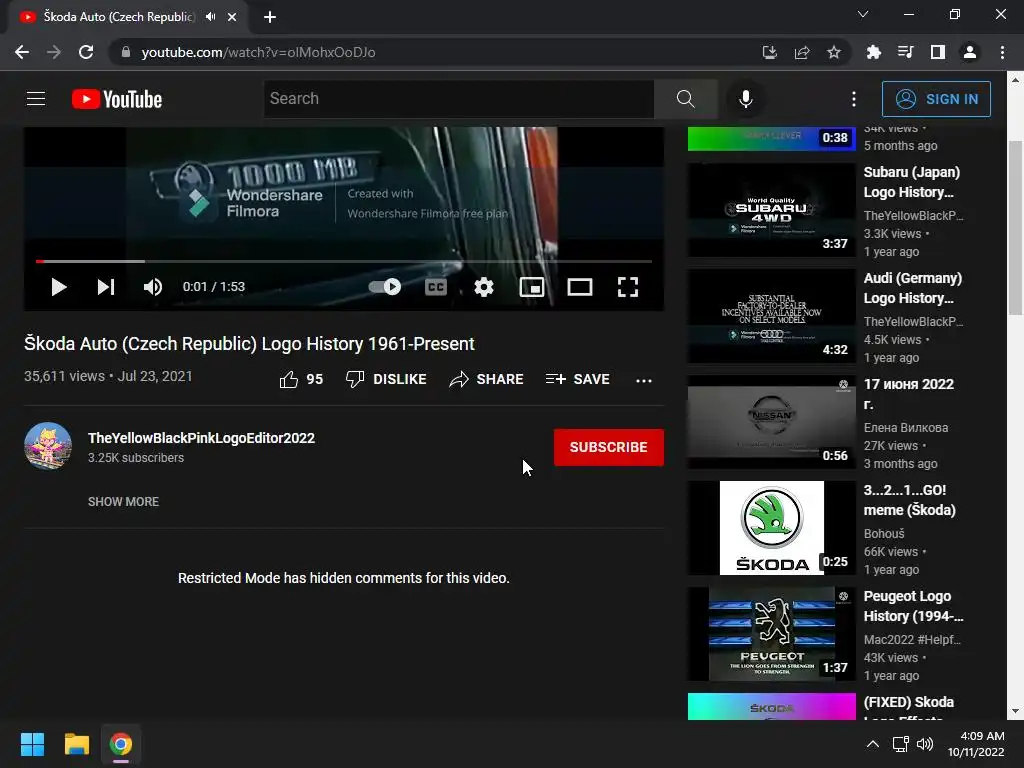Start voice search with microphone icon
This screenshot has height=768, width=1024.
746,99
